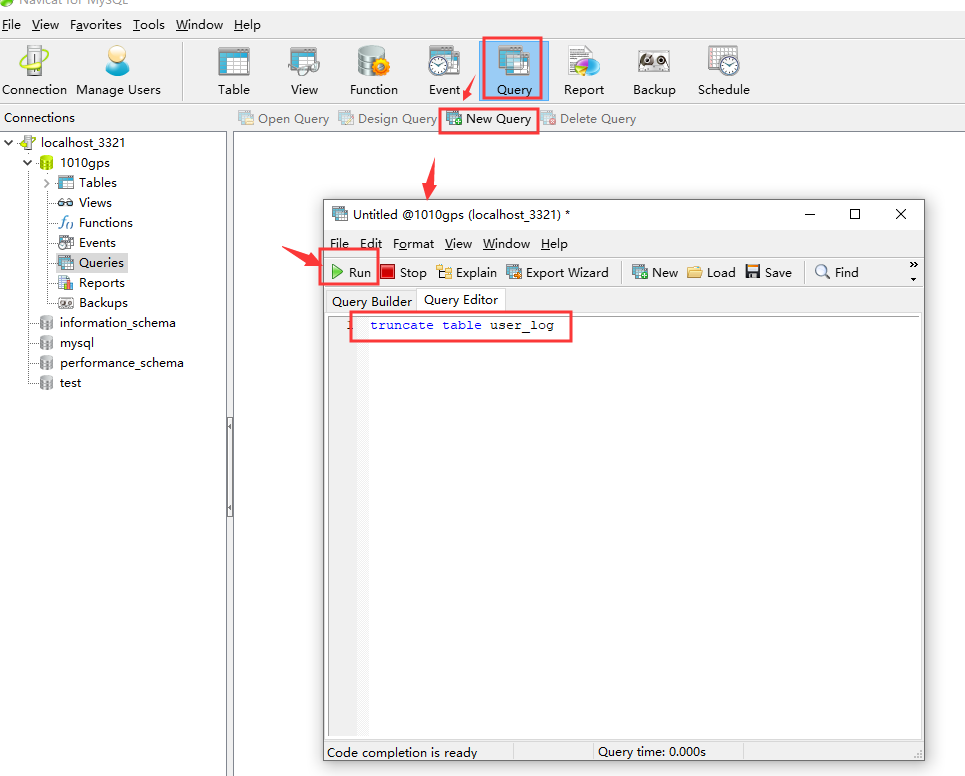Click Explain in query window toolbar
The height and width of the screenshot is (776, 965).
[466, 272]
